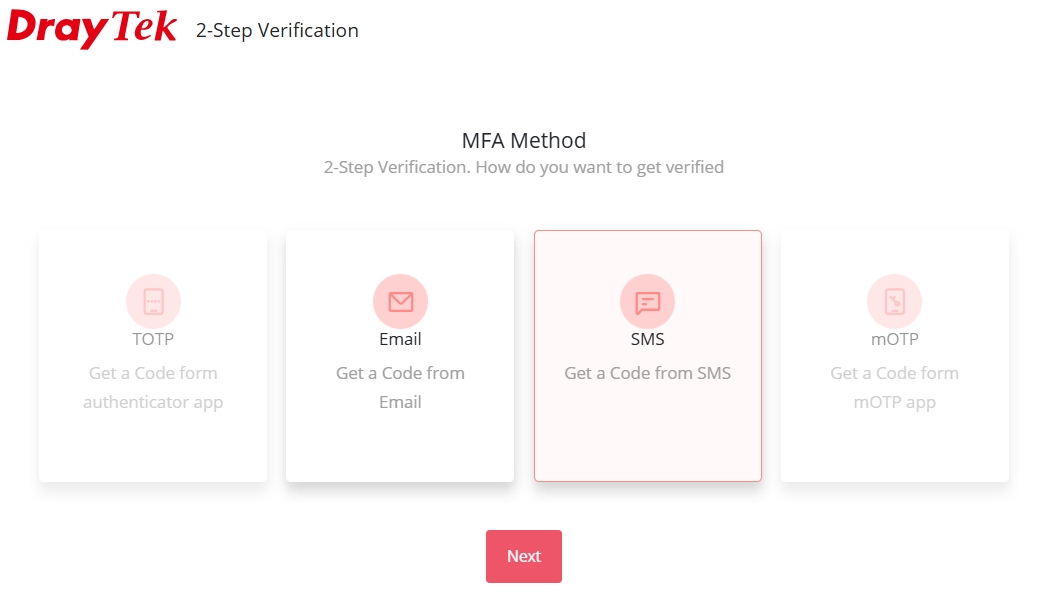Viewport: 1039px width, 602px height.
Task: Select the empty area of SMS card
Action: coord(647,437)
